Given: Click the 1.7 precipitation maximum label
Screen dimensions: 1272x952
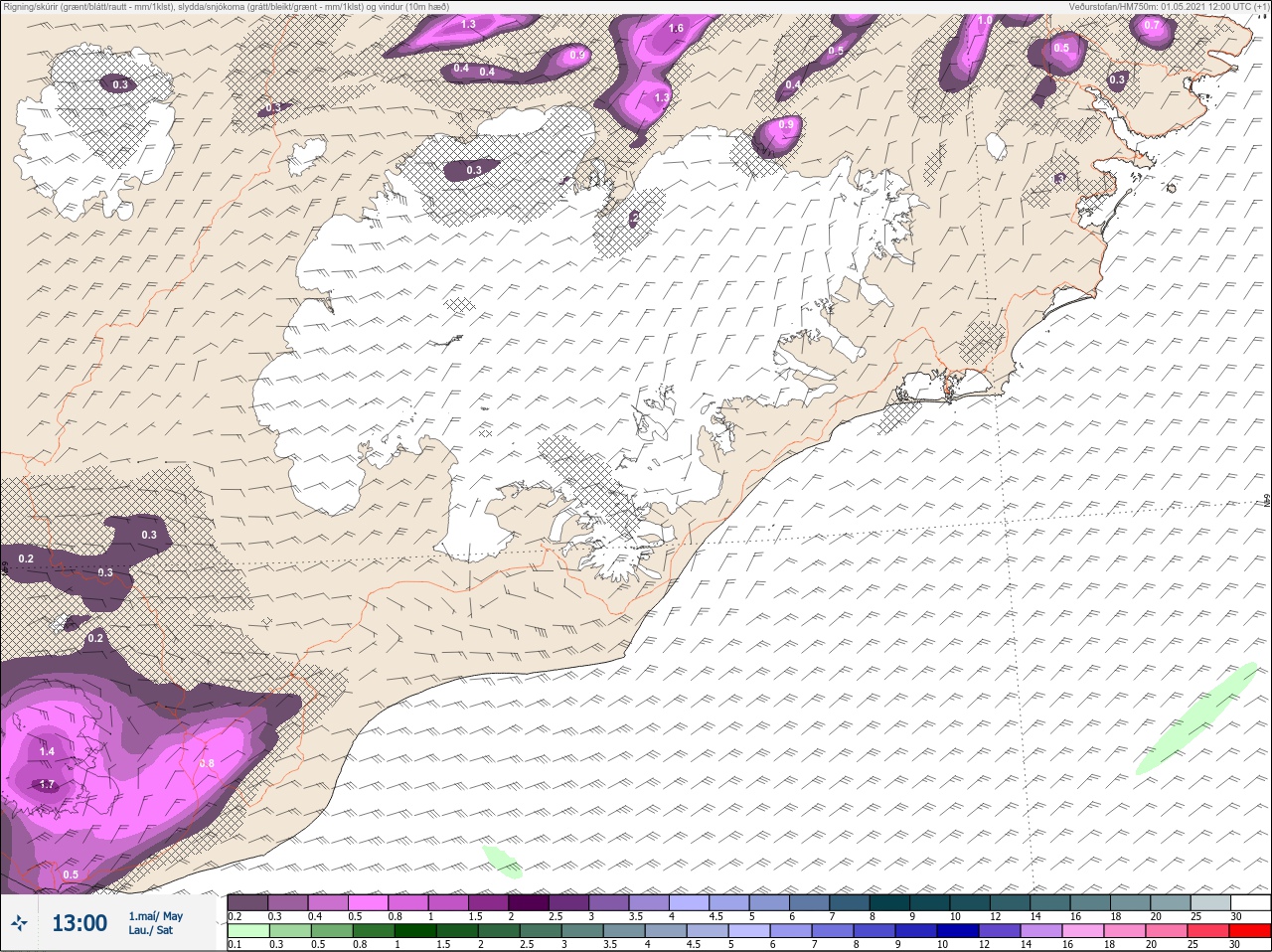Looking at the screenshot, I should coord(47,785).
